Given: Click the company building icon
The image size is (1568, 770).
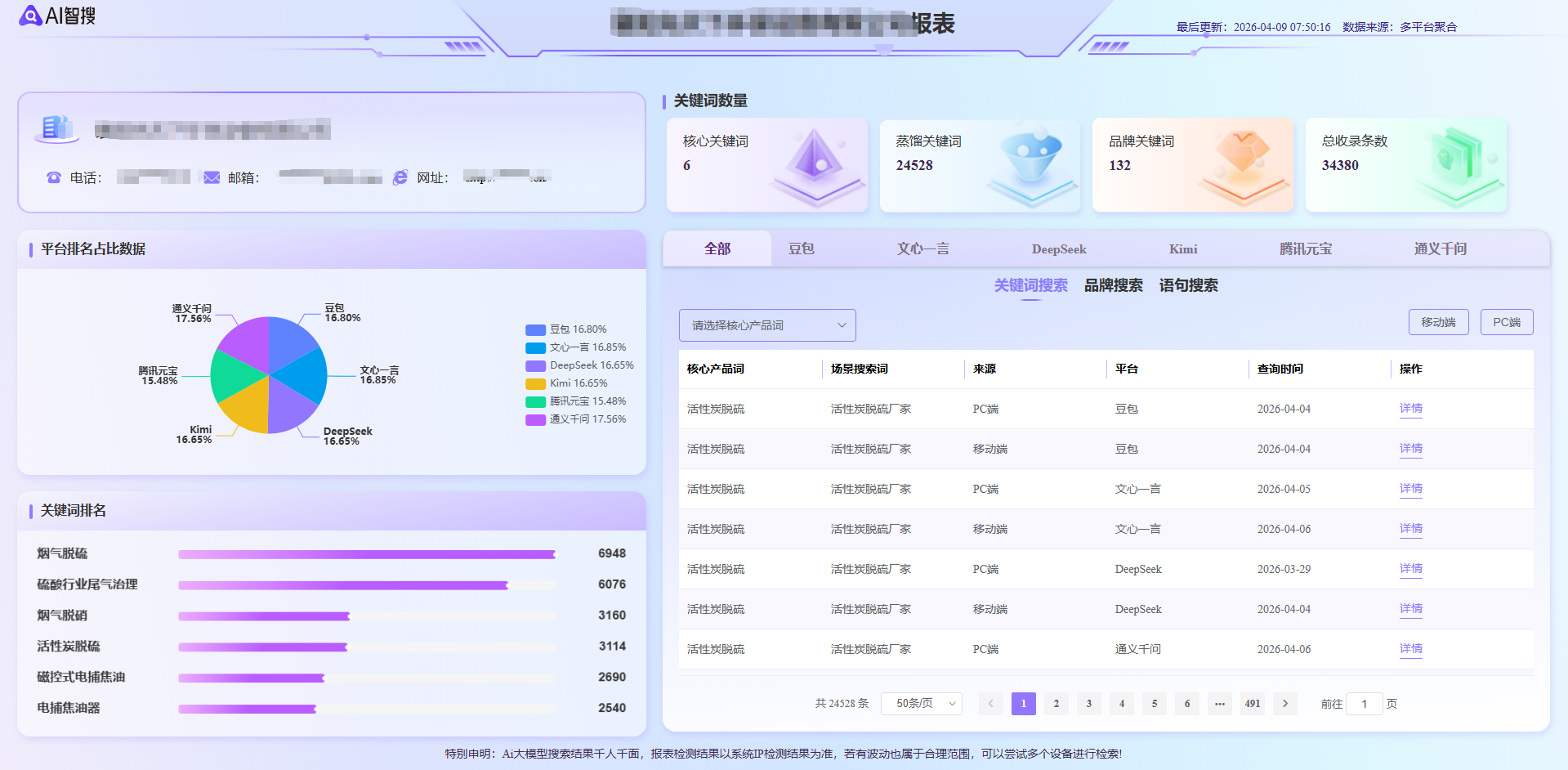Looking at the screenshot, I should pos(56,128).
